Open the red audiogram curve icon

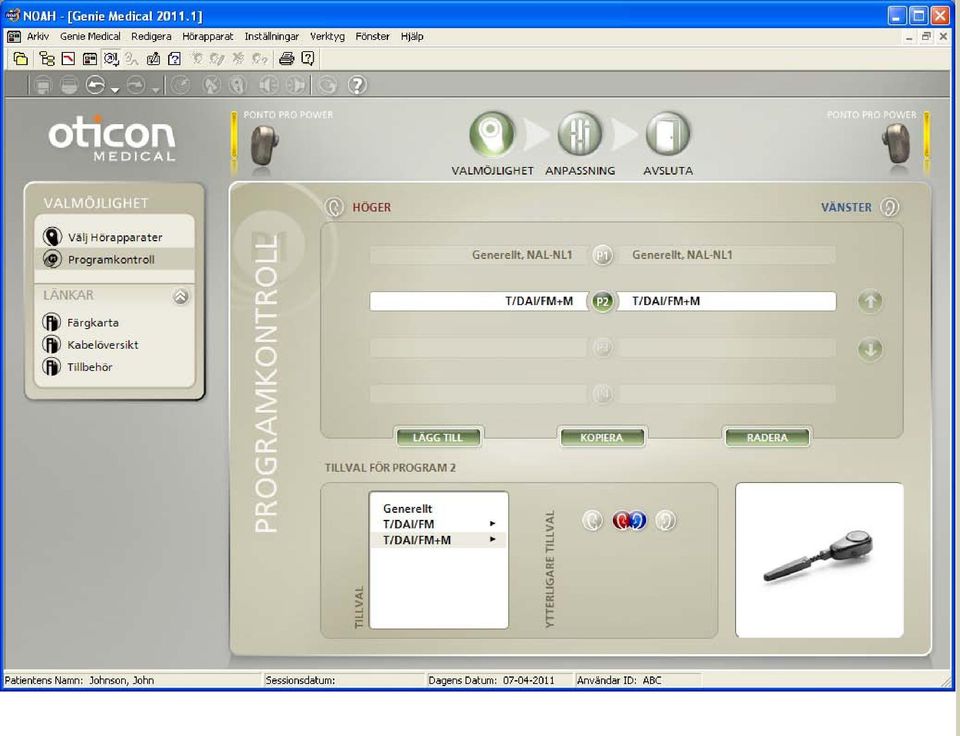(69, 59)
